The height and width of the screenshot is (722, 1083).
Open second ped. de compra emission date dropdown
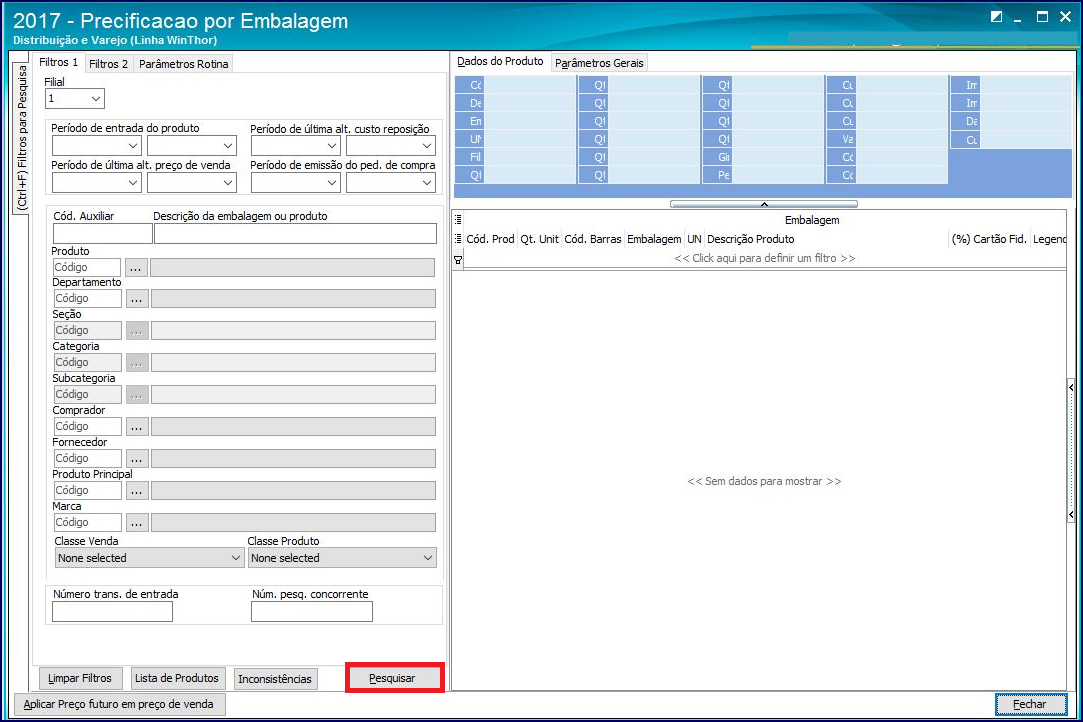point(427,182)
